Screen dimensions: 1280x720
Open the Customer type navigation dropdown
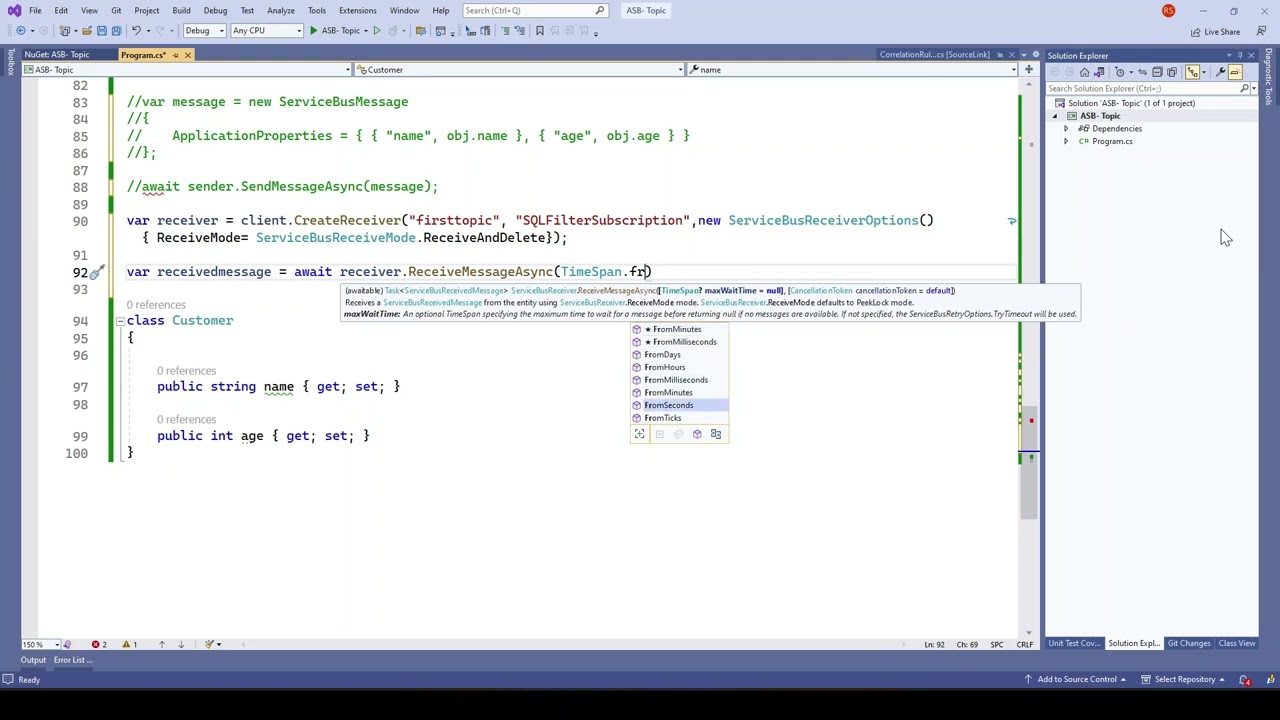click(520, 70)
